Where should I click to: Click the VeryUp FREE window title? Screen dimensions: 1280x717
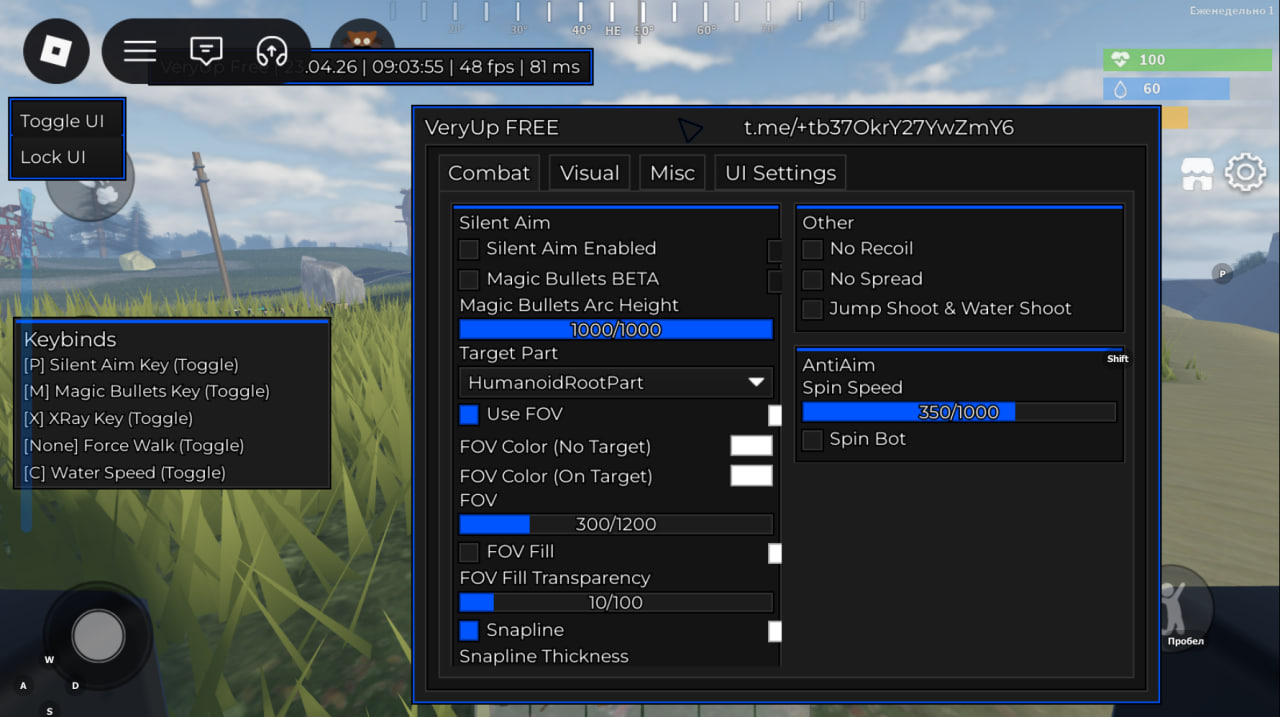click(x=492, y=128)
